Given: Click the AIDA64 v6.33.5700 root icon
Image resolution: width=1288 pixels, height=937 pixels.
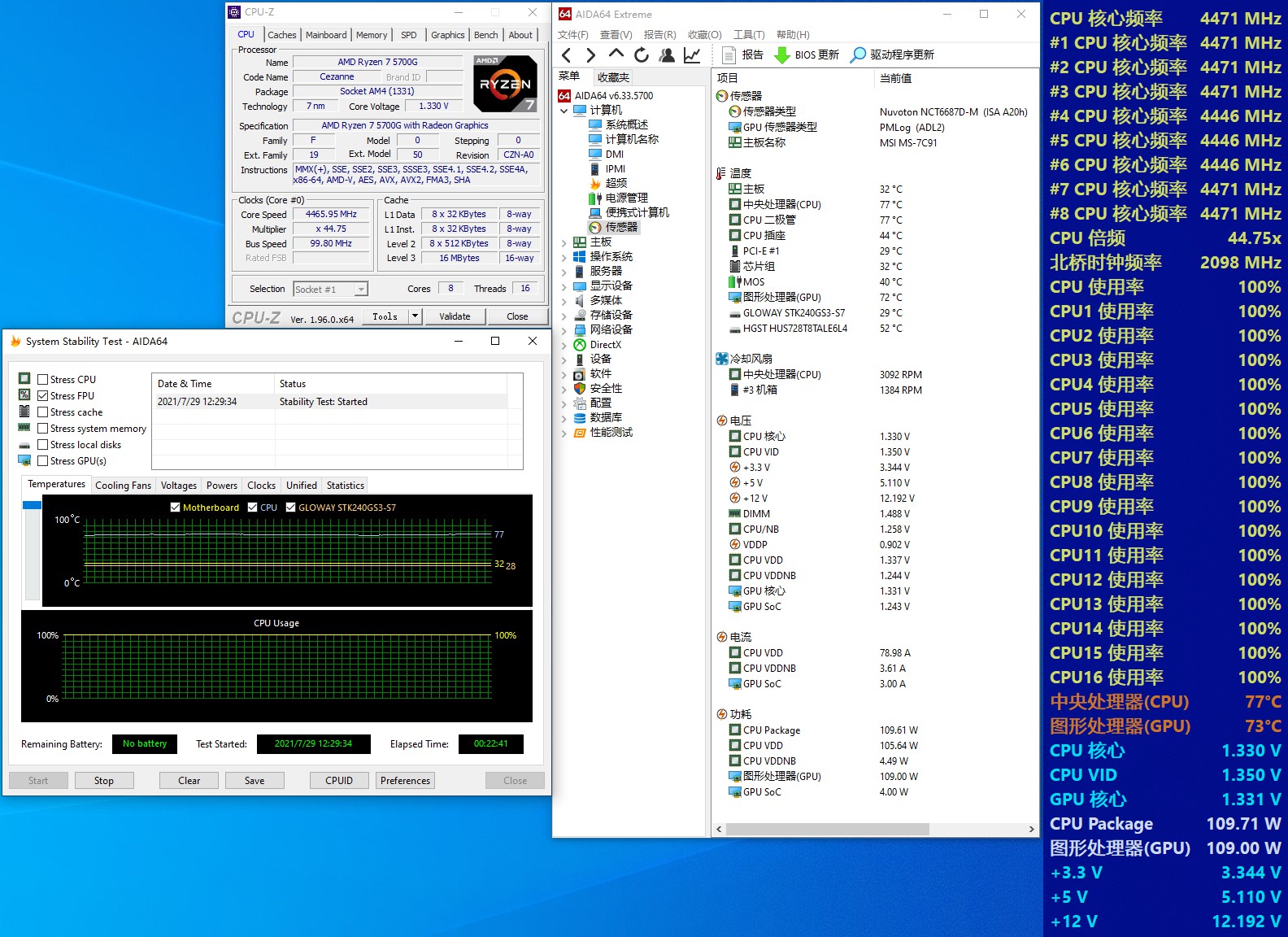Looking at the screenshot, I should (x=564, y=95).
